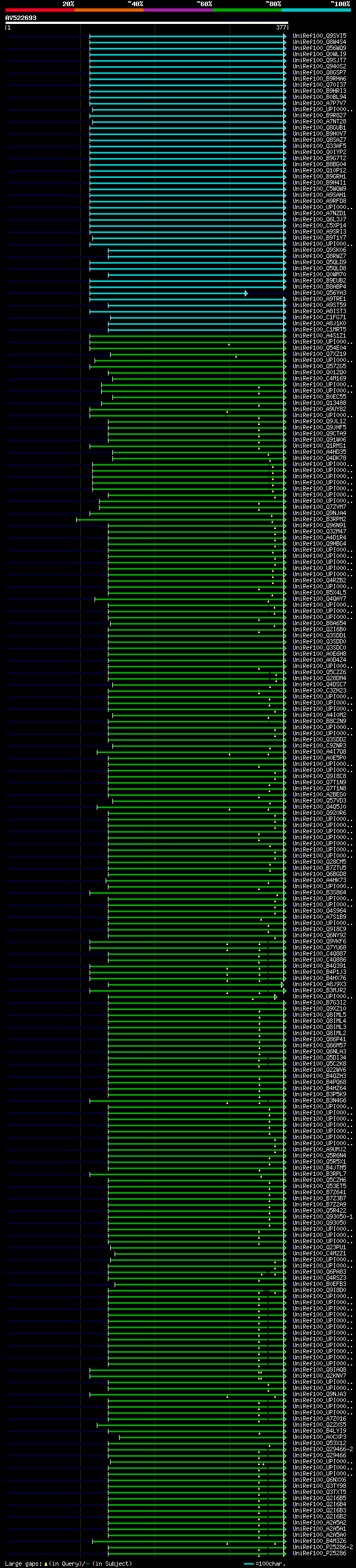Select the UniRef100_C3ZH23 label
Screen dimensions: 356x1568
coord(319,691)
